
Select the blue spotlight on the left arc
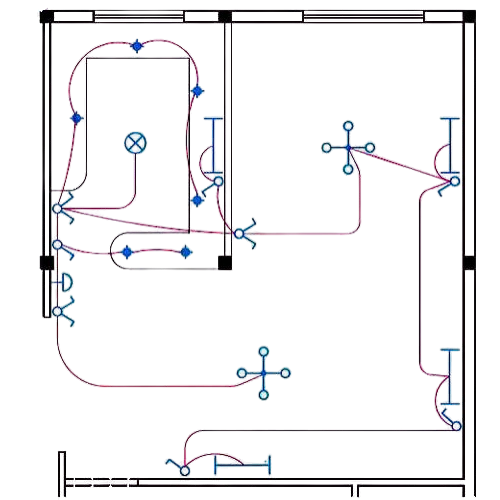pyautogui.click(x=77, y=118)
